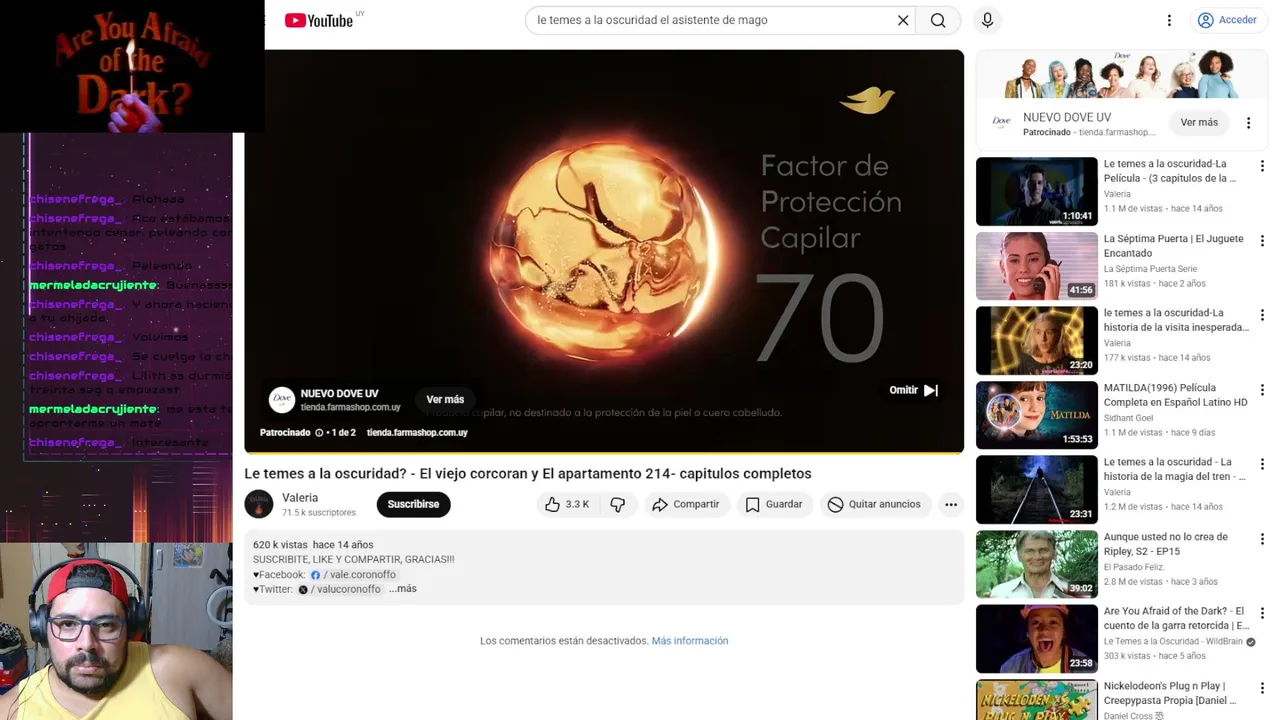Screen dimensions: 1280x720
Task: Open menu for magia del tren video
Action: click(x=1262, y=464)
